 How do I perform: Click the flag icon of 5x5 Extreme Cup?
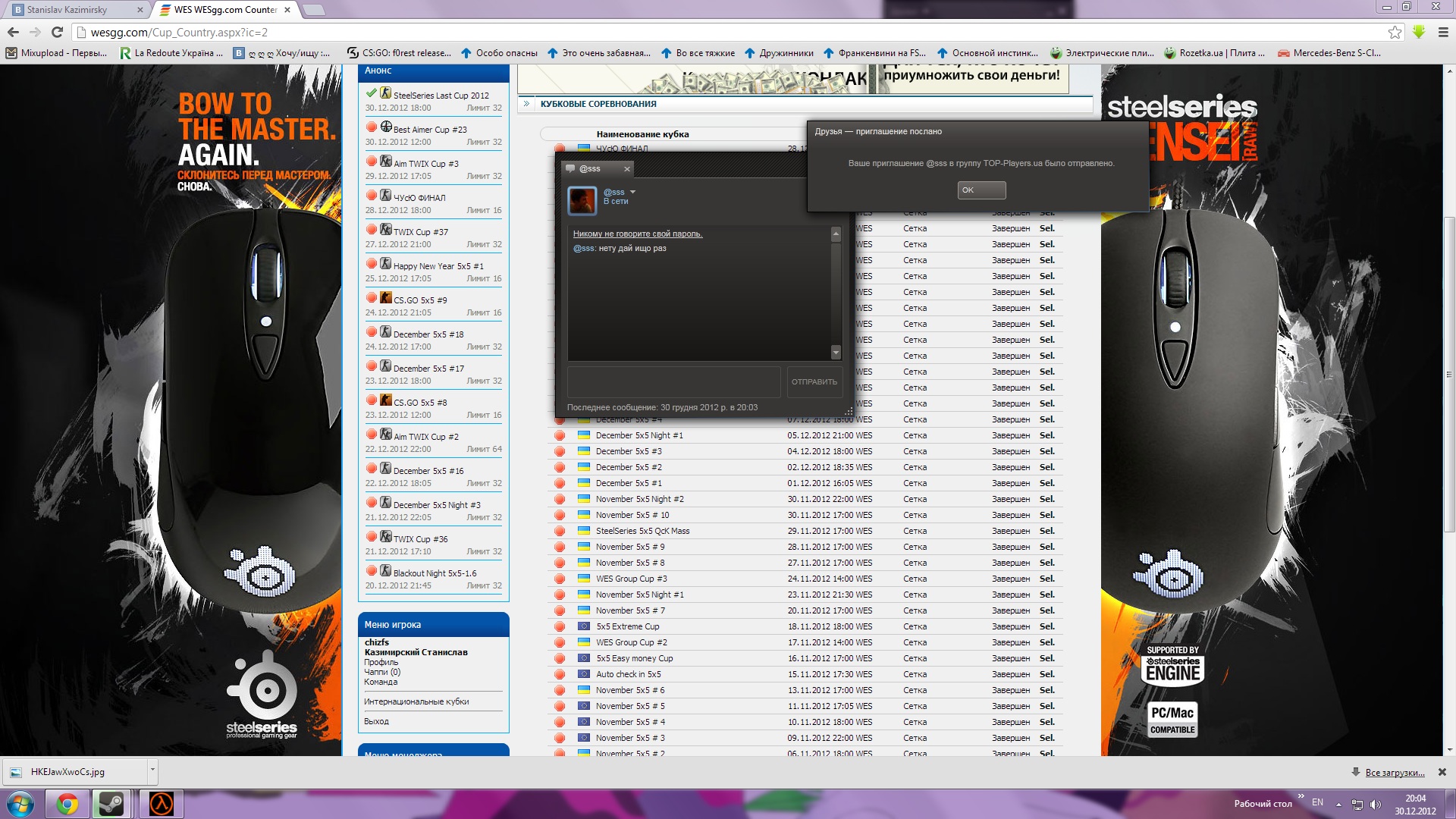(x=584, y=626)
